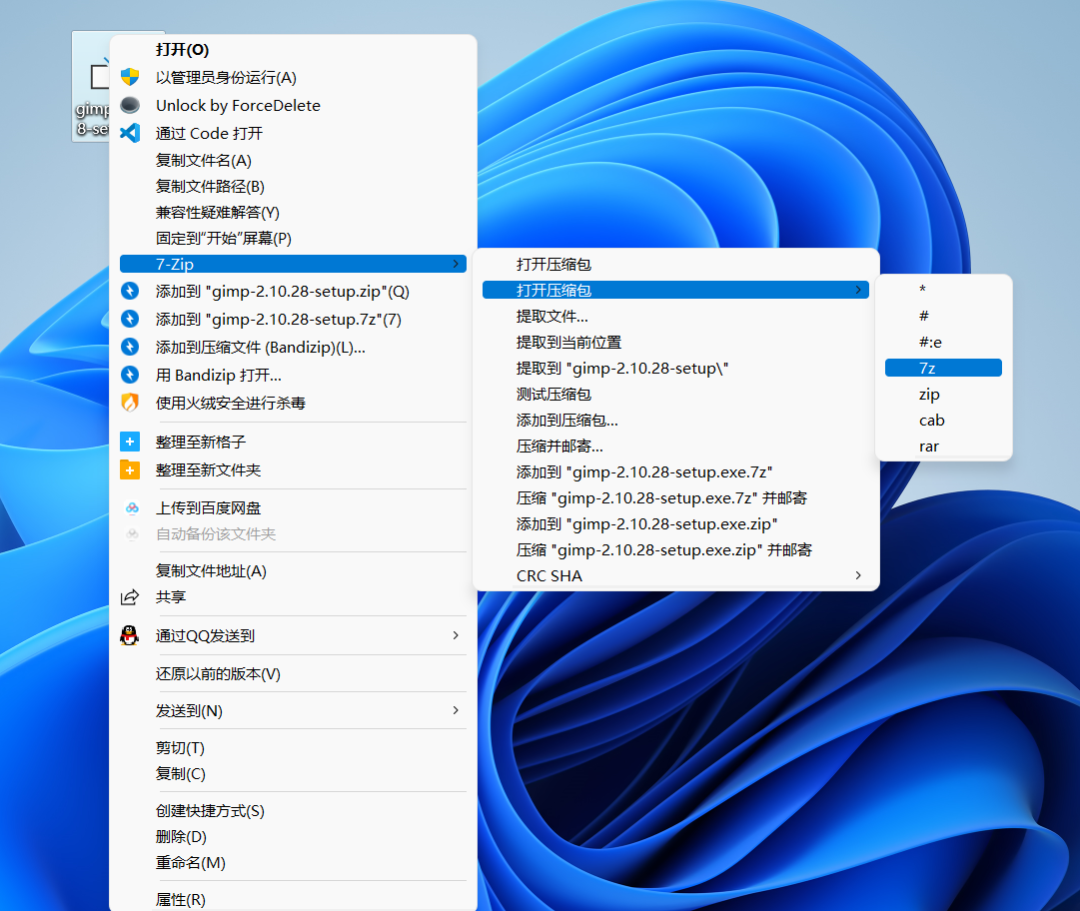Click the blue plus icon beside 整理至新格子
The height and width of the screenshot is (911, 1080).
129,441
